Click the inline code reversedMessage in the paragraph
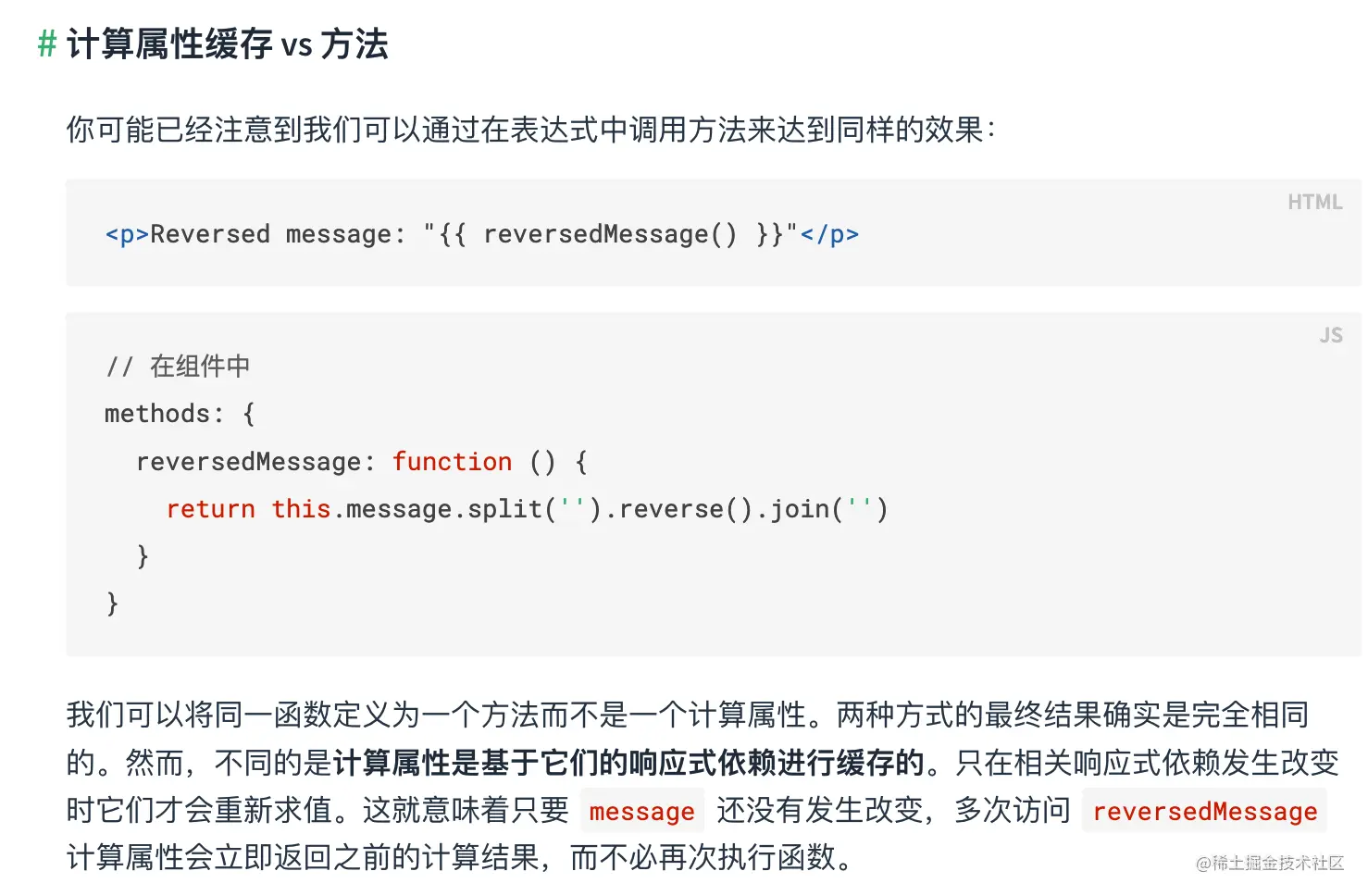Viewport: 1368px width, 896px height. tap(1204, 812)
